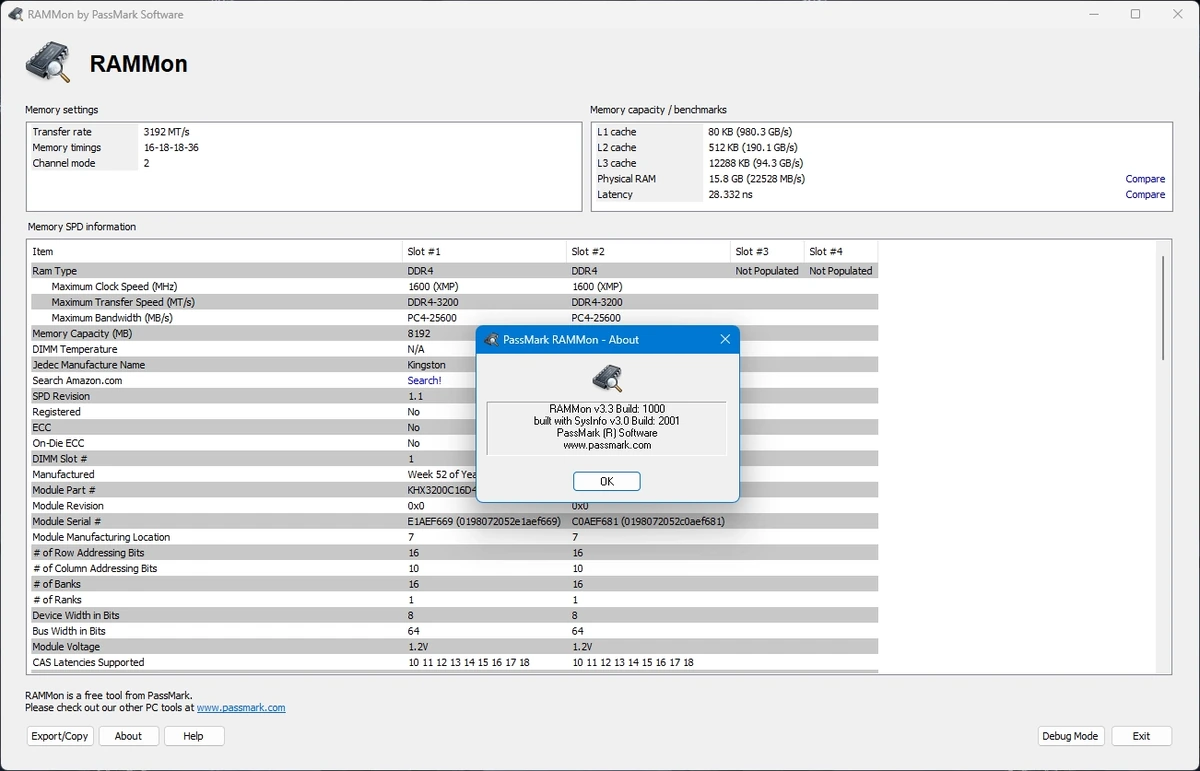Click Slot #1 serial E1AEF669 cell

point(484,521)
